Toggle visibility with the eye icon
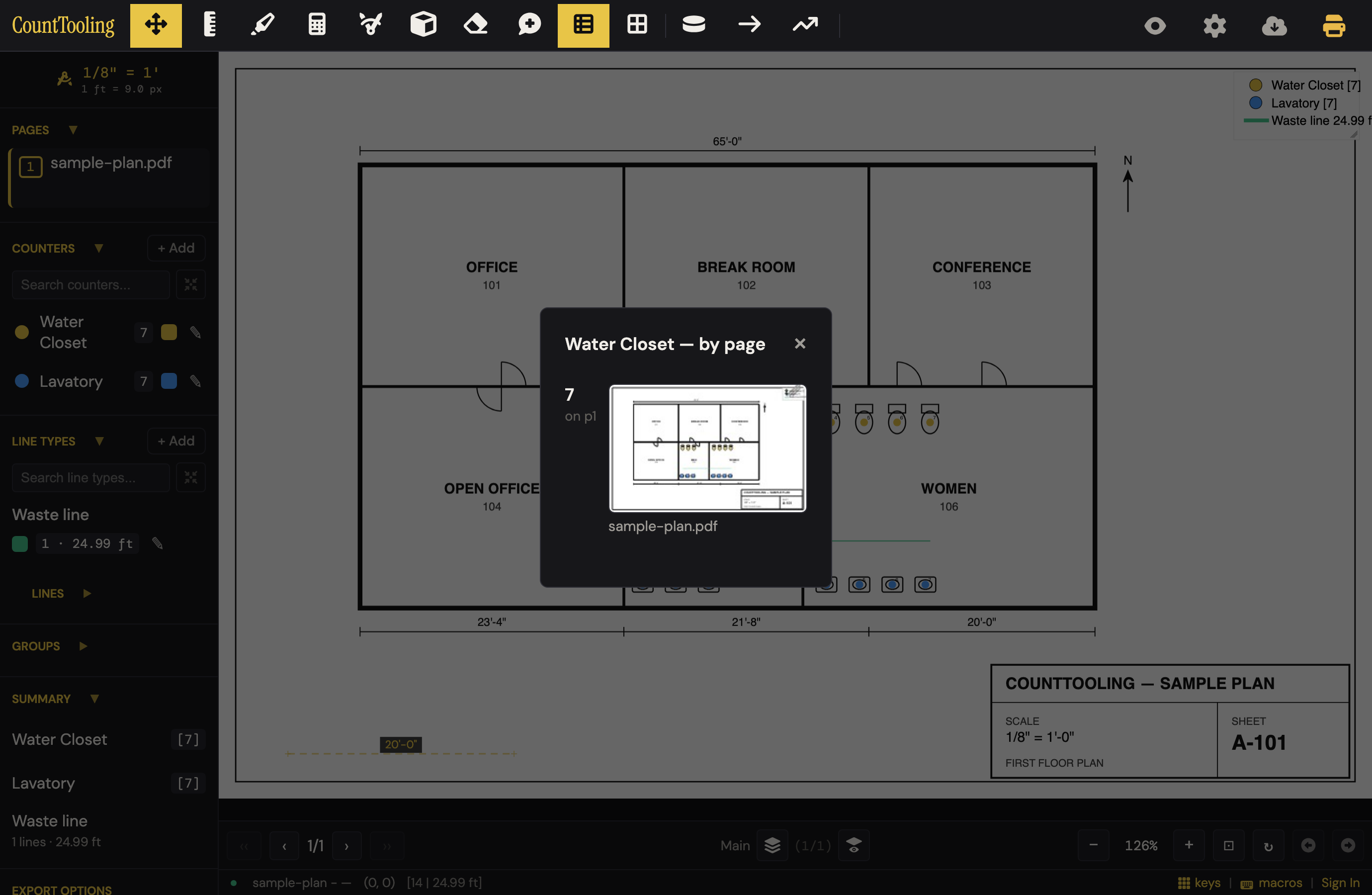Screen dimensions: 1372x895 (x=1155, y=26)
